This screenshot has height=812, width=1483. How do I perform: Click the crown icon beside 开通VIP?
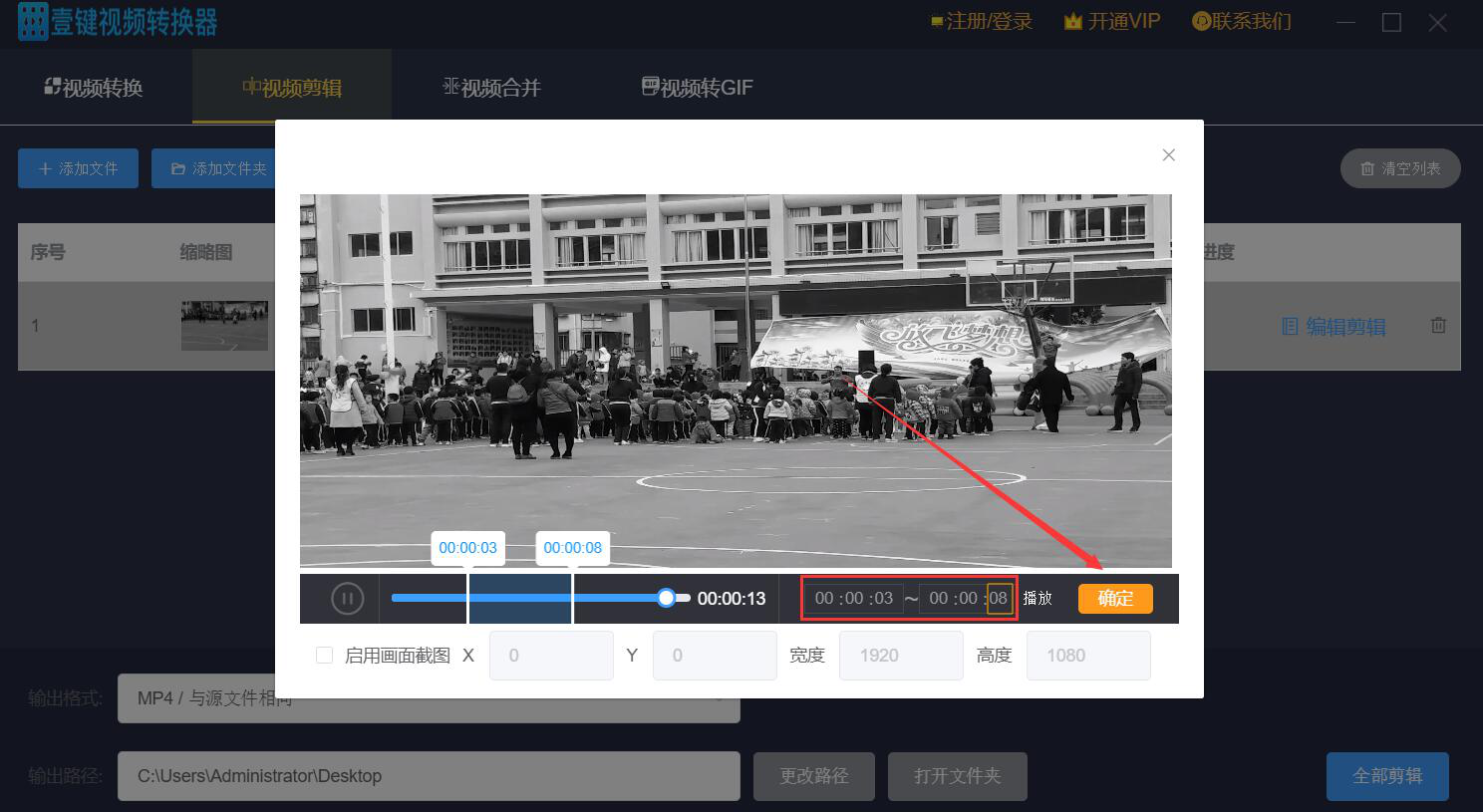click(1071, 20)
